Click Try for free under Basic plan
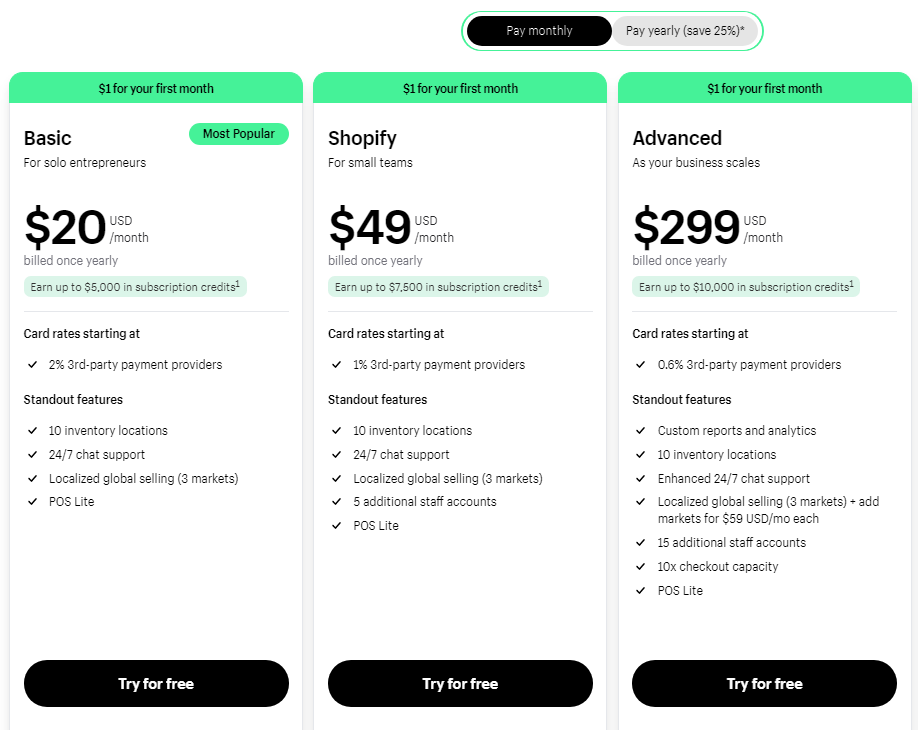918x730 pixels. pyautogui.click(x=156, y=684)
